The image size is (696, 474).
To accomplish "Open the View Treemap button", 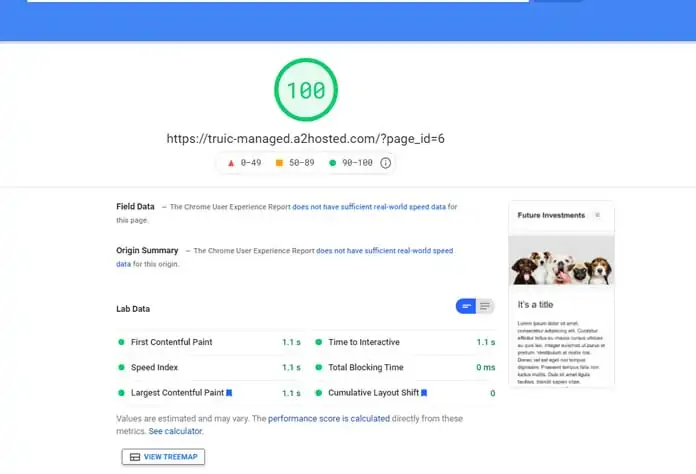I will pyautogui.click(x=163, y=456).
